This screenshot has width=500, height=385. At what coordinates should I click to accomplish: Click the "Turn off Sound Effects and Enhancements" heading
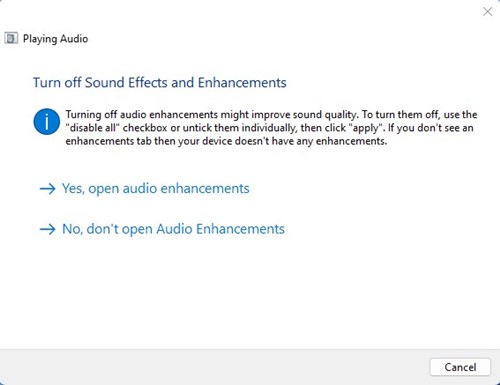click(159, 82)
